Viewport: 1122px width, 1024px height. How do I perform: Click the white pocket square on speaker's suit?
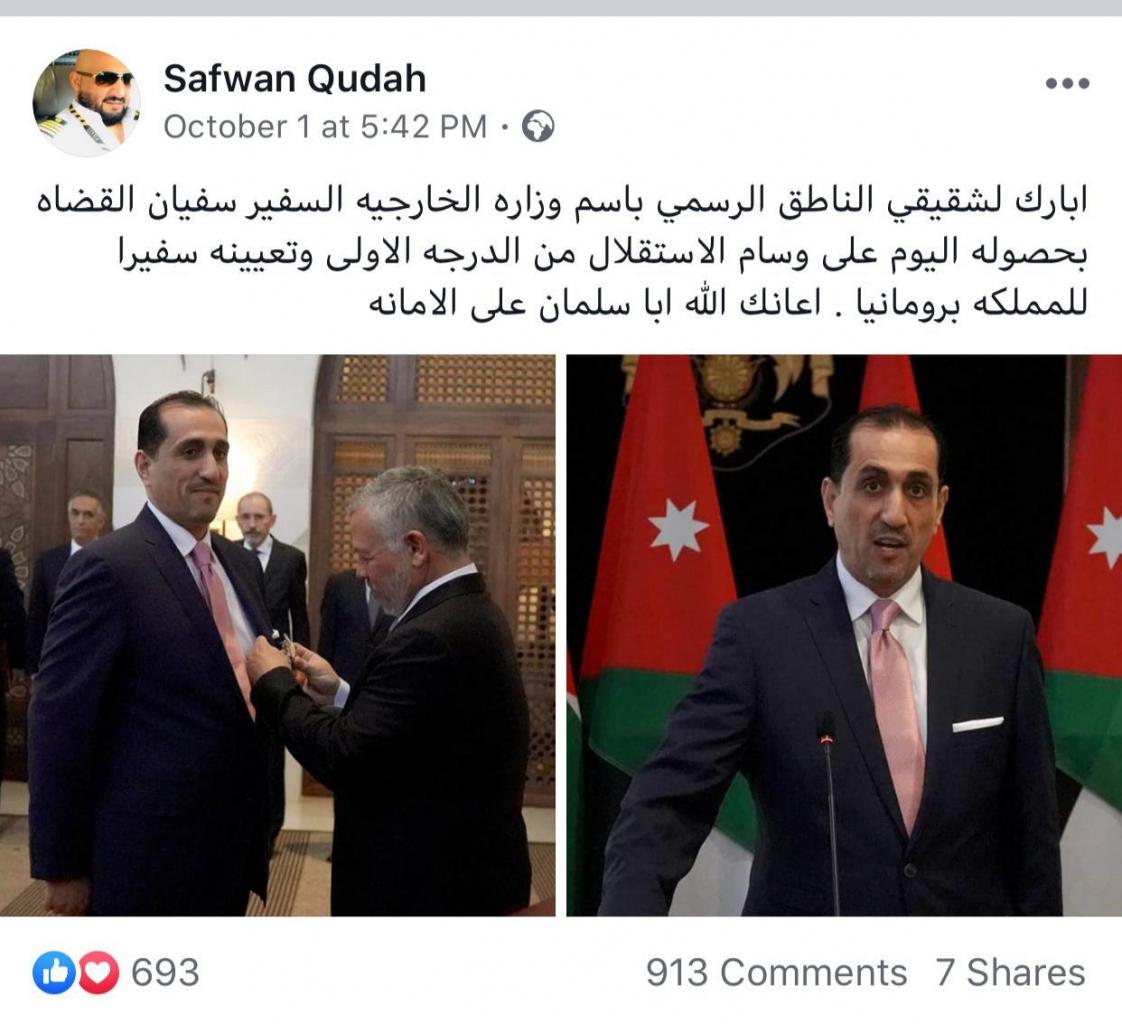coord(977,725)
